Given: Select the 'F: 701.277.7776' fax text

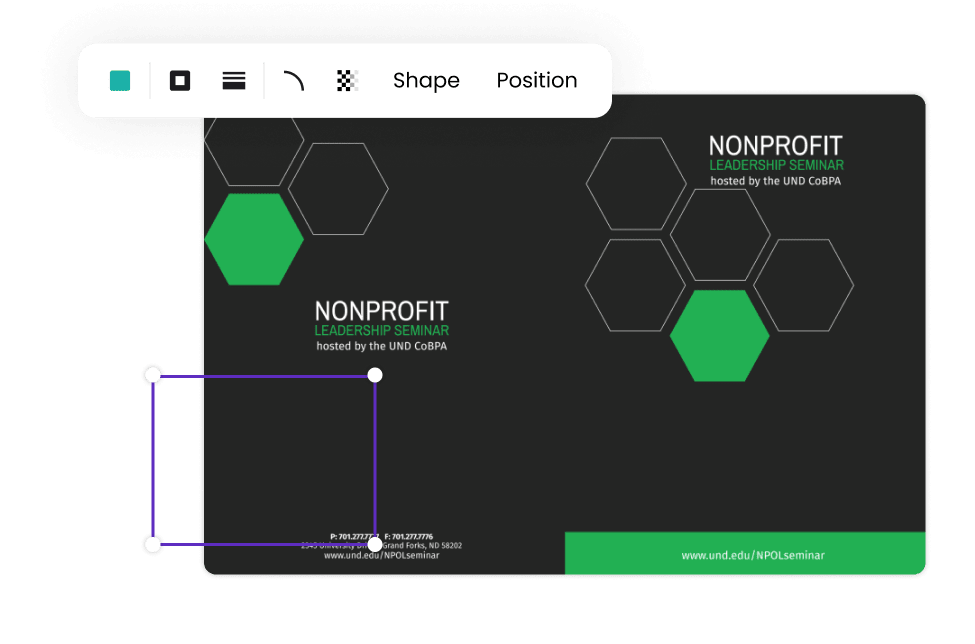Looking at the screenshot, I should click(409, 536).
